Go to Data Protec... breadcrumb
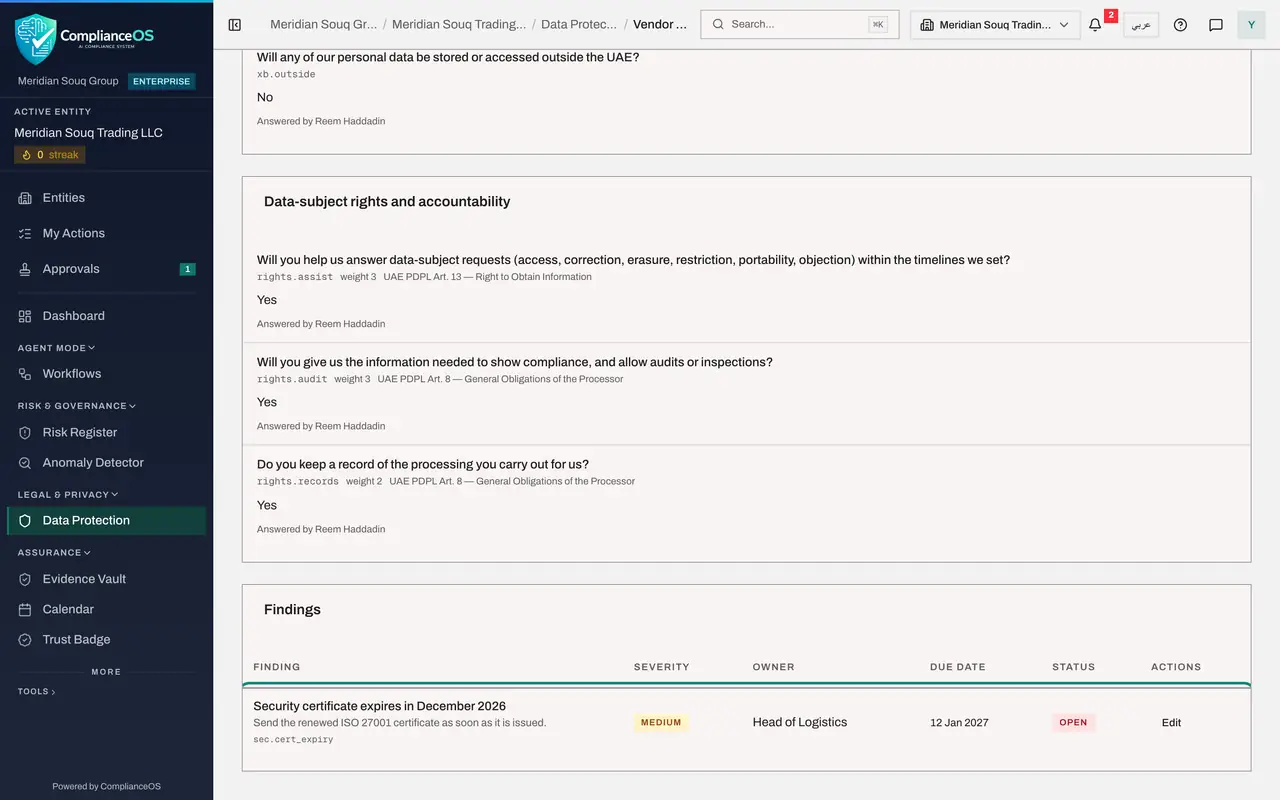This screenshot has width=1280, height=800. [579, 24]
